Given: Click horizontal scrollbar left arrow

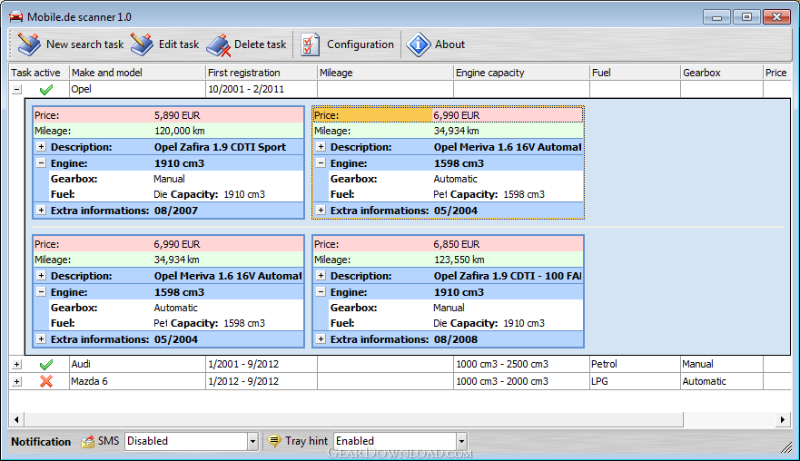Looking at the screenshot, I should click(x=16, y=420).
